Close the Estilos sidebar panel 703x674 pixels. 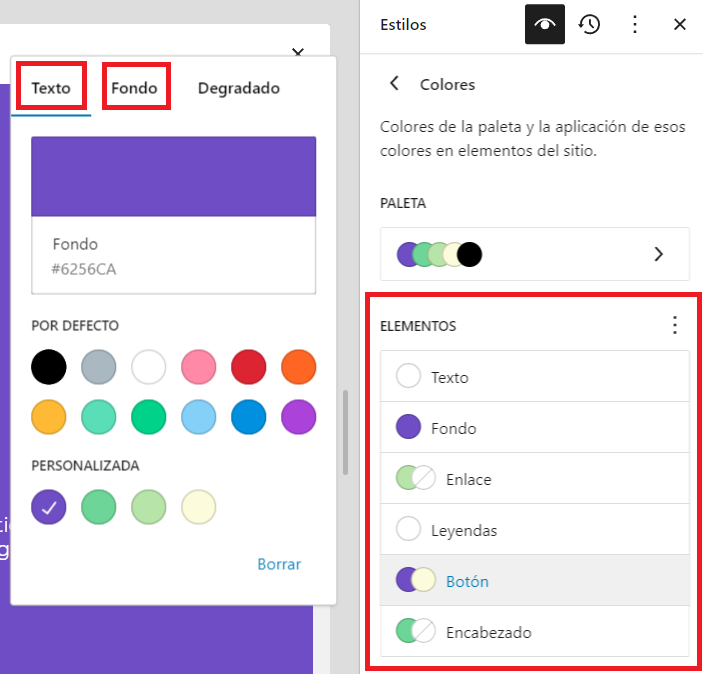(680, 25)
